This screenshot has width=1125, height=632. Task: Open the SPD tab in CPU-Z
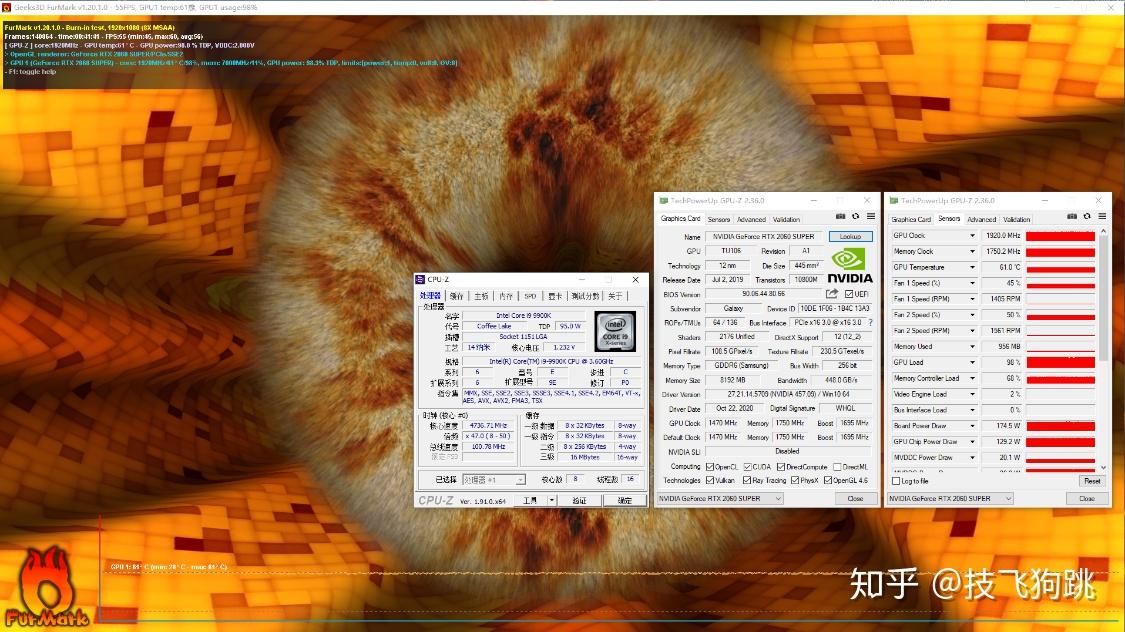coord(530,296)
